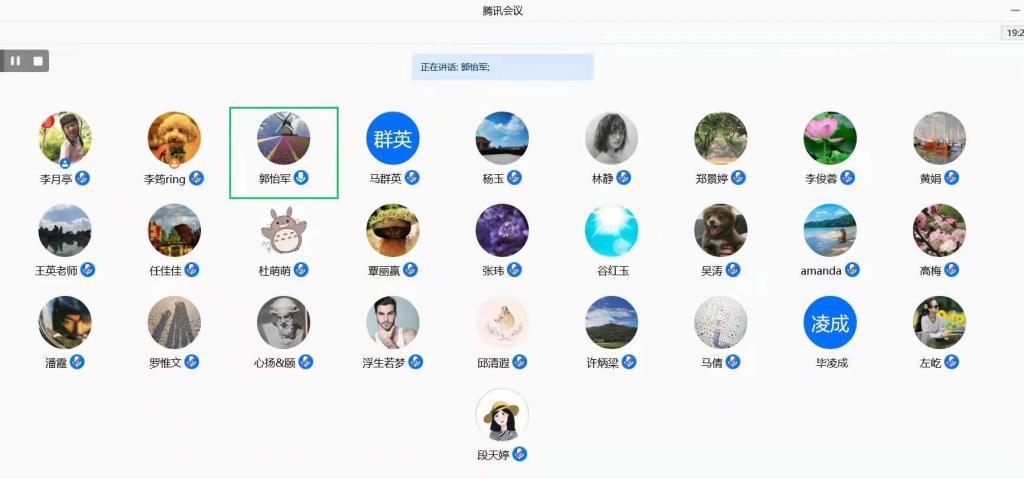Click the mic icon next to 左屹

click(952, 362)
